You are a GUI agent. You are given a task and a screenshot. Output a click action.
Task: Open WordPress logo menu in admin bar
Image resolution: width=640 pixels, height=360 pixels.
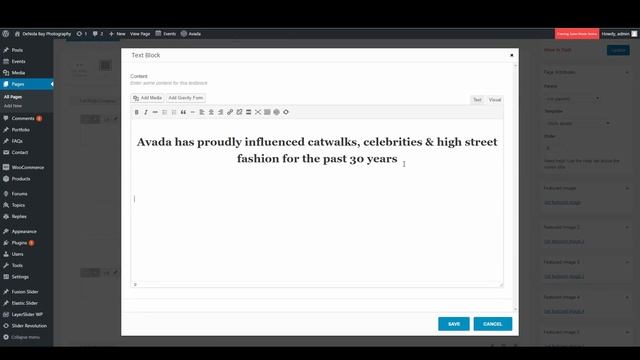[6, 34]
